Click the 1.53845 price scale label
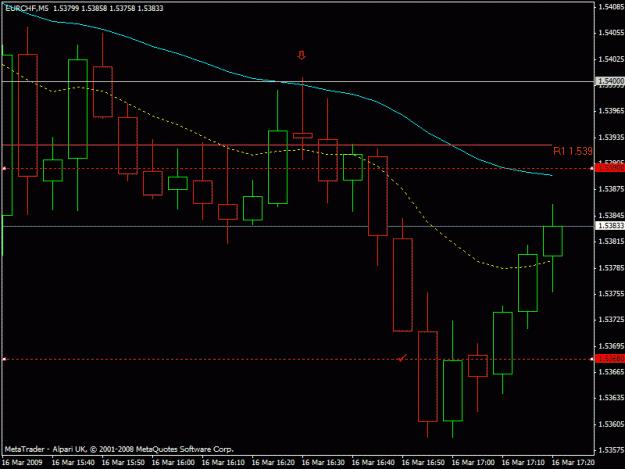 611,215
